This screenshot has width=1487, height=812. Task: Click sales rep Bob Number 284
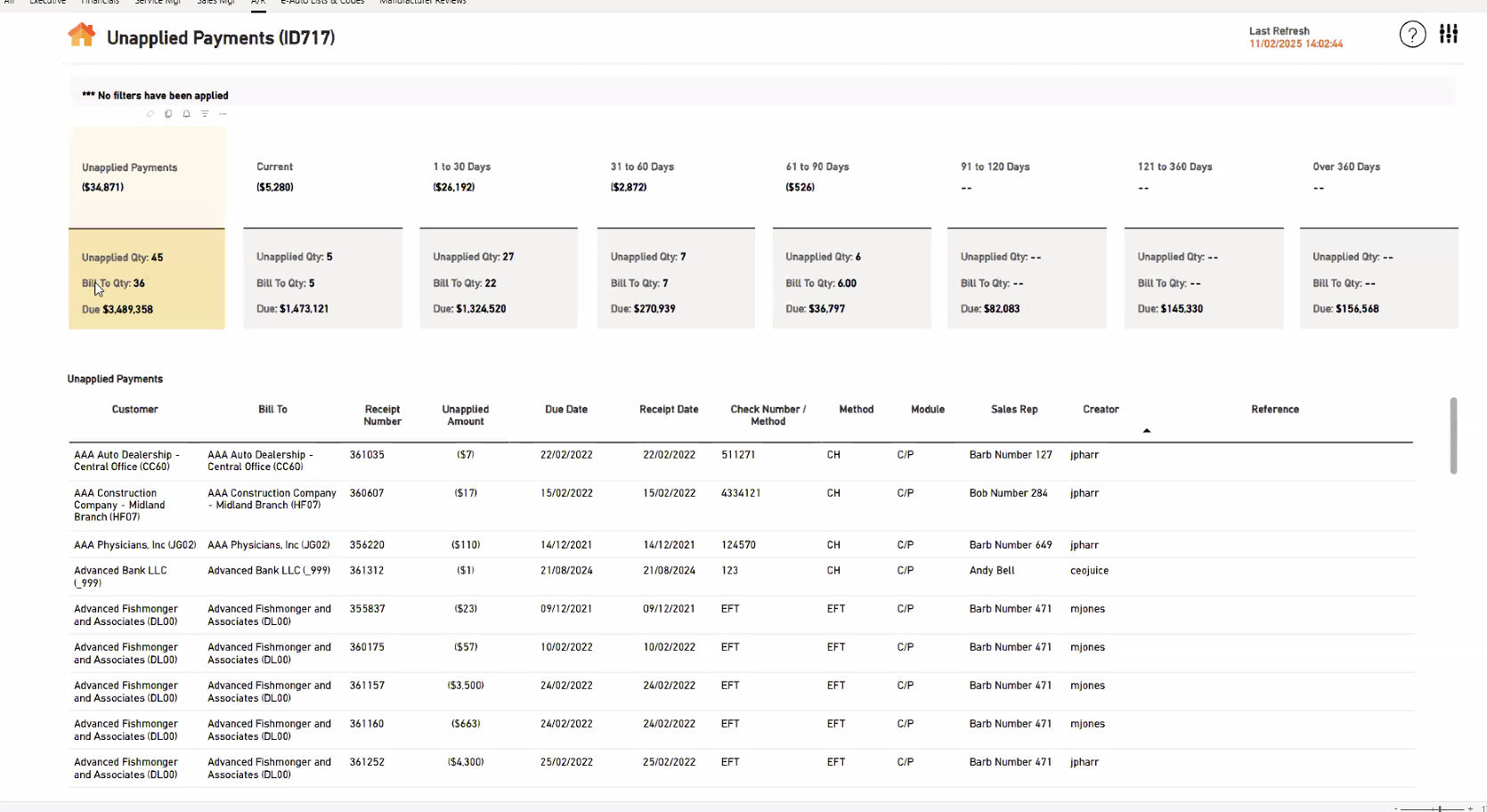[1009, 493]
